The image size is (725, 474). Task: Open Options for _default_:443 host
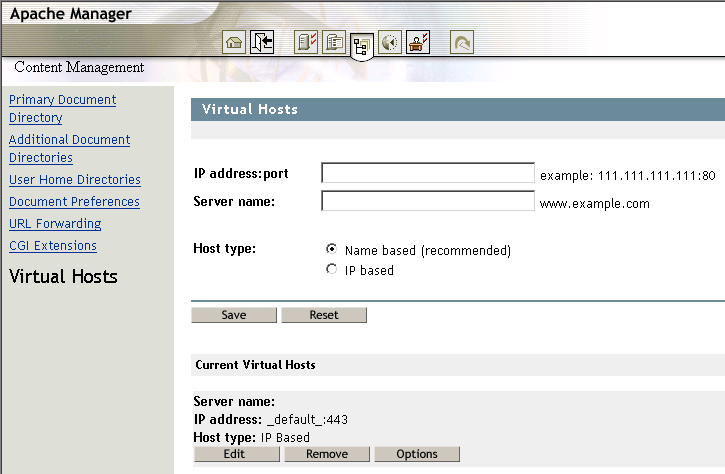417,454
